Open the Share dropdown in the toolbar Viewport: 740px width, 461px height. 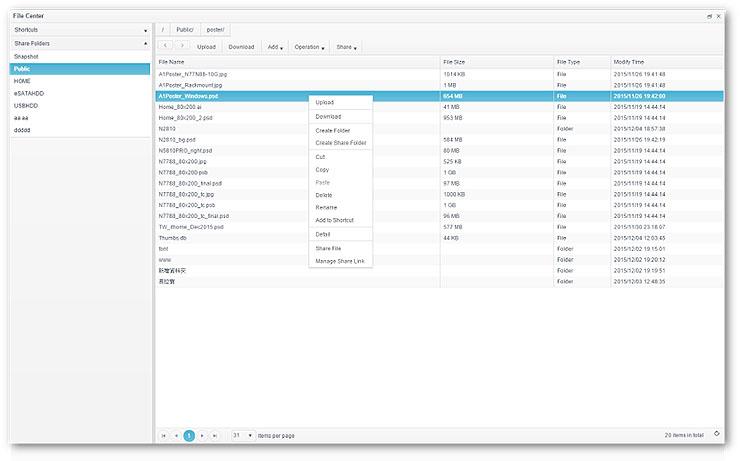pos(347,47)
